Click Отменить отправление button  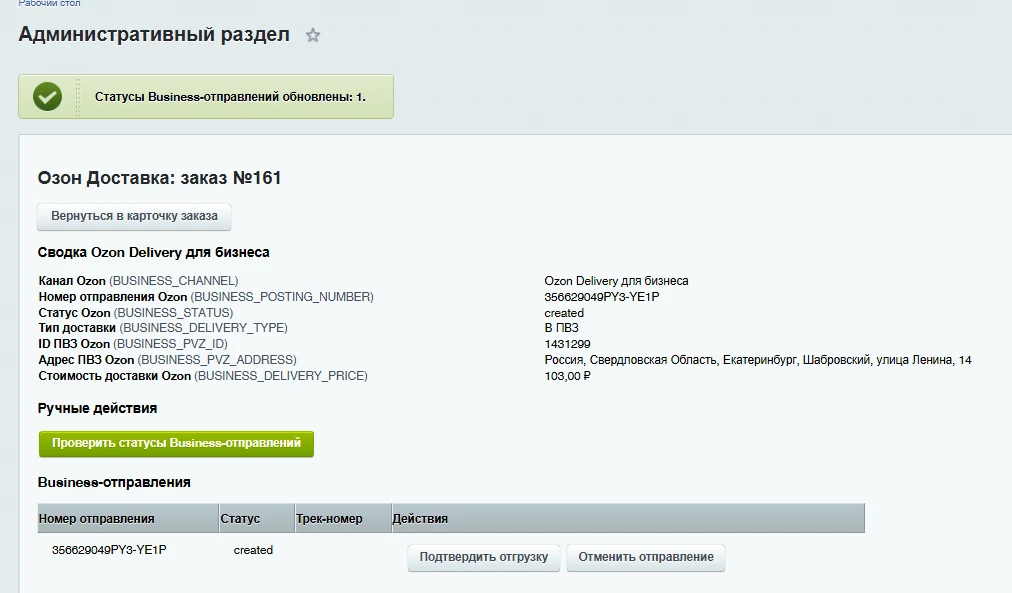tap(646, 557)
